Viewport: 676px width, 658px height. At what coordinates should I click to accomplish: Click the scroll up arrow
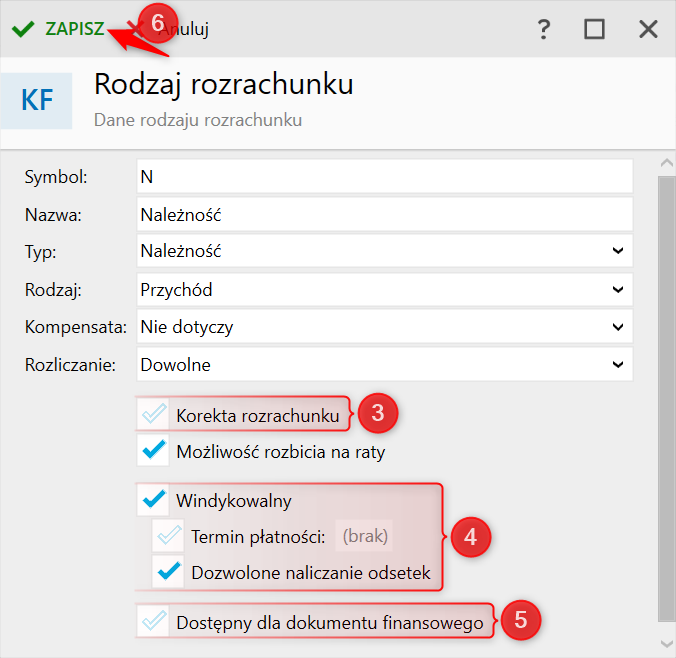(667, 163)
